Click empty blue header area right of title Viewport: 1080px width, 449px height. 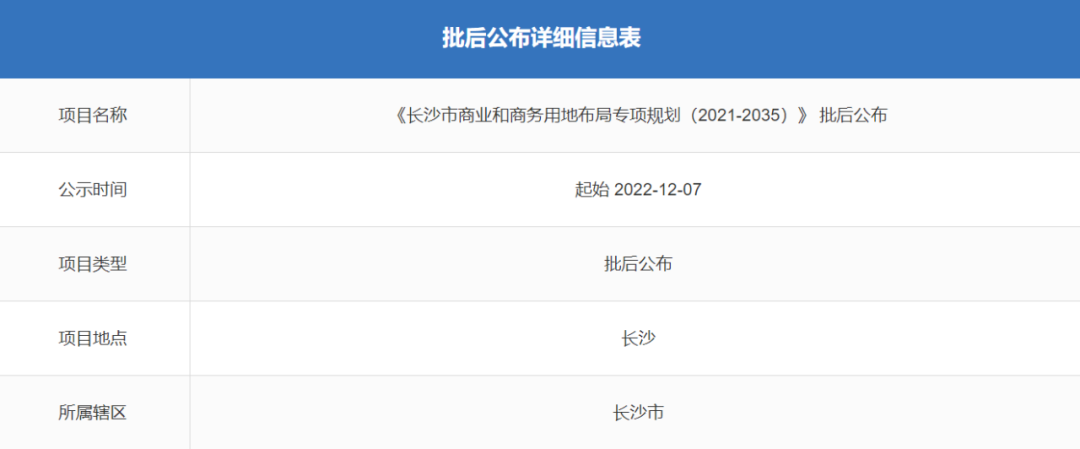[x=861, y=39]
